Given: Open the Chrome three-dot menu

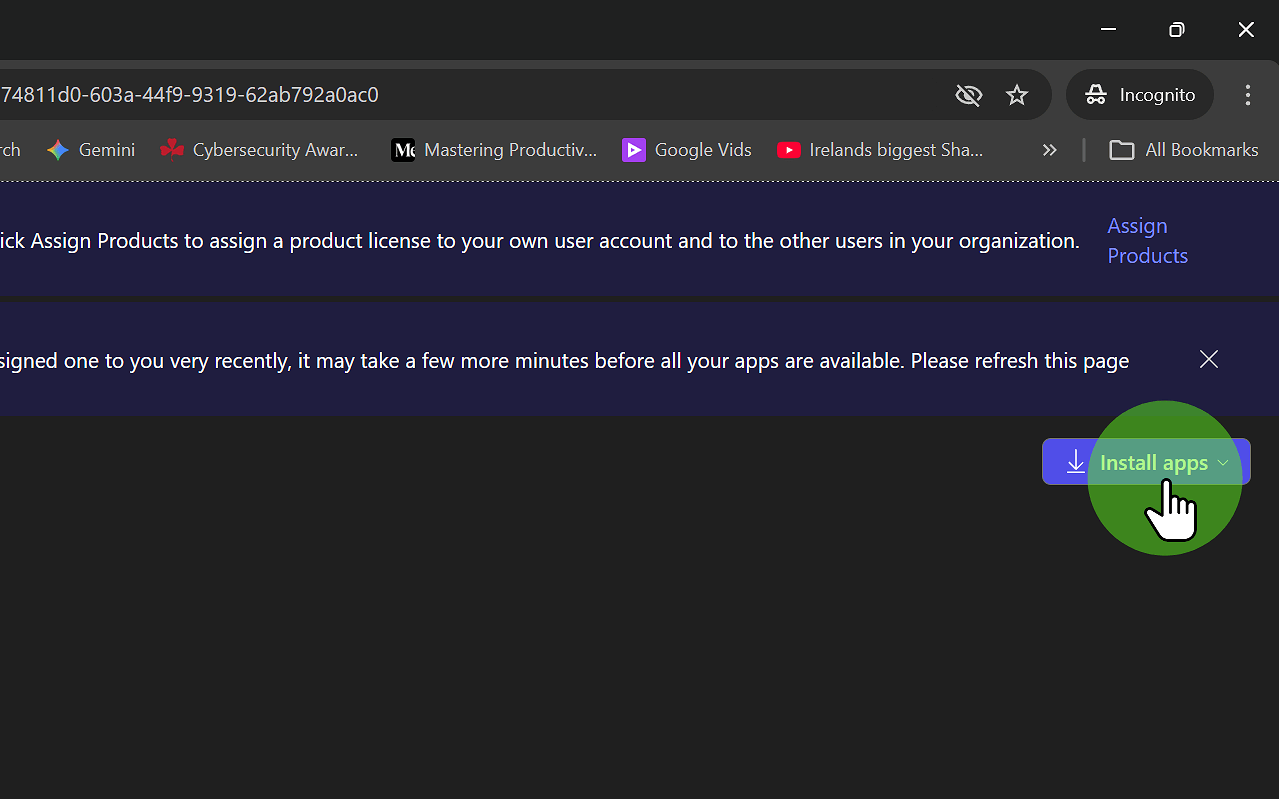Looking at the screenshot, I should [1247, 95].
